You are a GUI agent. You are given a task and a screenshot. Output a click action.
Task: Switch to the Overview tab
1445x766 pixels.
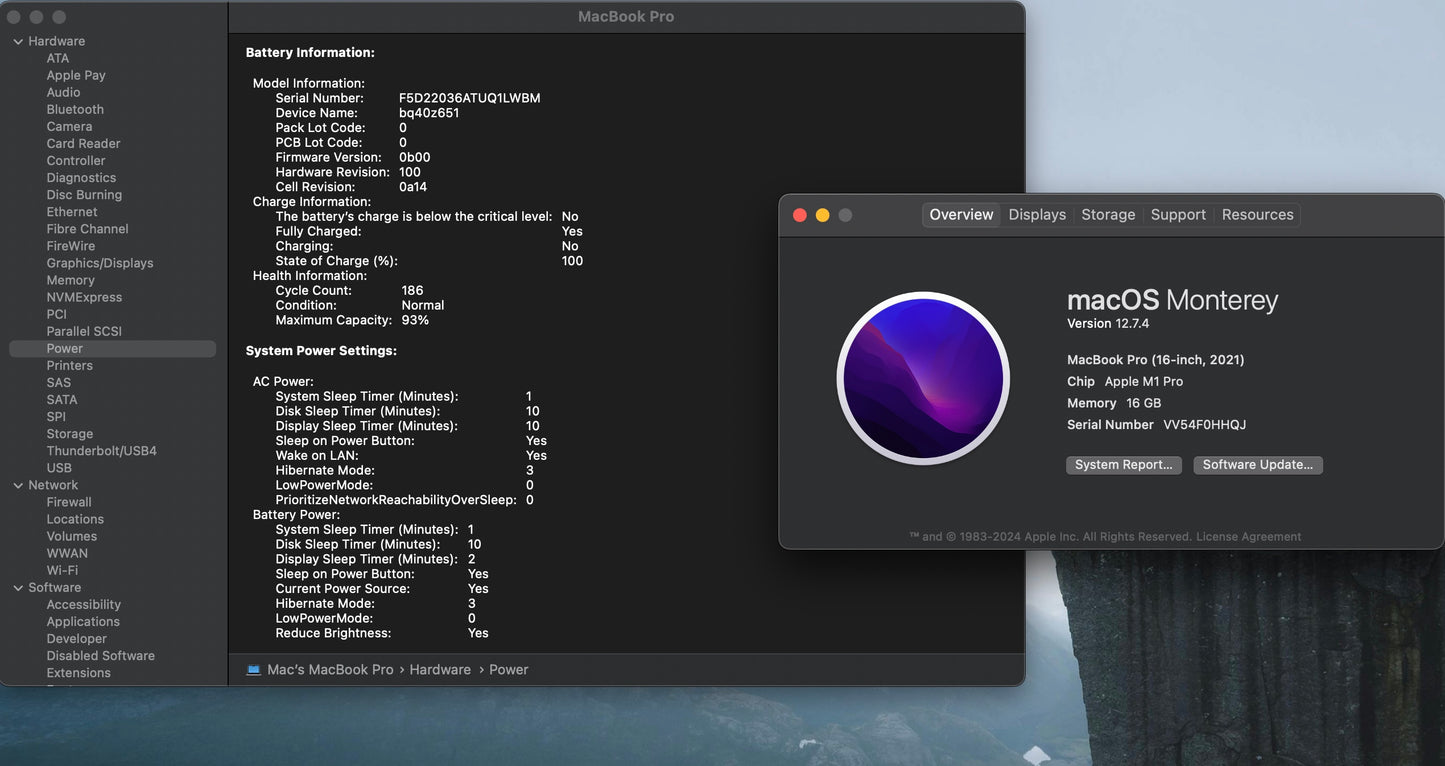point(961,214)
